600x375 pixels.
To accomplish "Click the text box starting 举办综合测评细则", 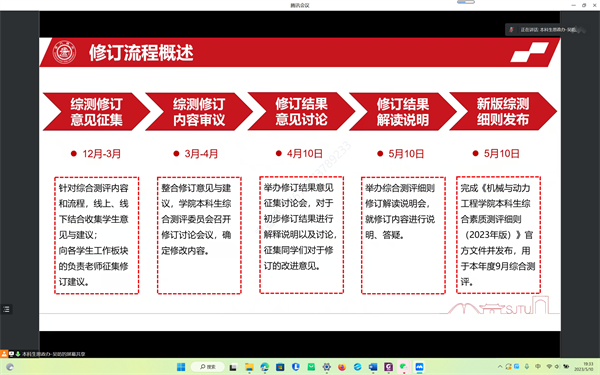I will coord(403,235).
